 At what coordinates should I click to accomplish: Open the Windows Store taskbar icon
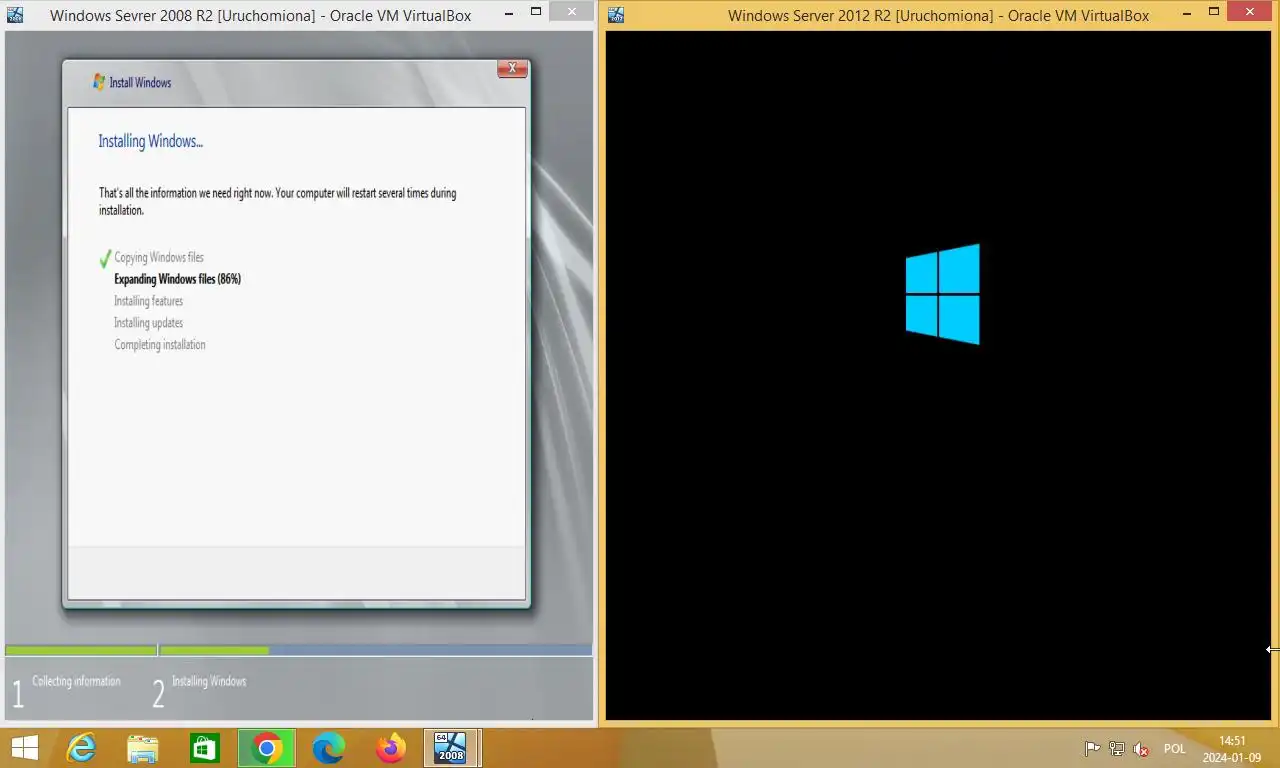click(x=205, y=748)
